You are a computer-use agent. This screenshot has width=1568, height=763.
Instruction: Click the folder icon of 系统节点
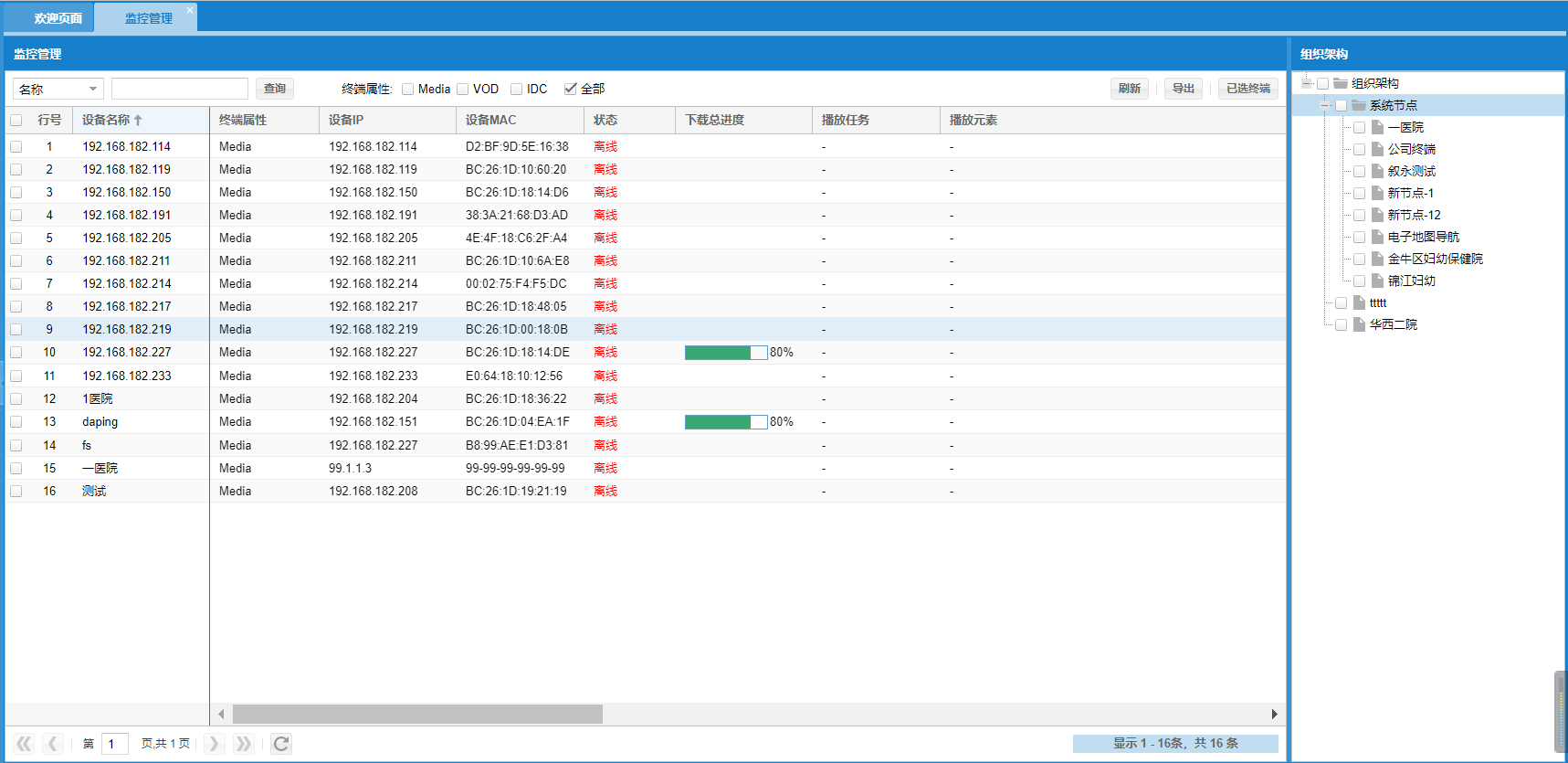(x=1359, y=105)
